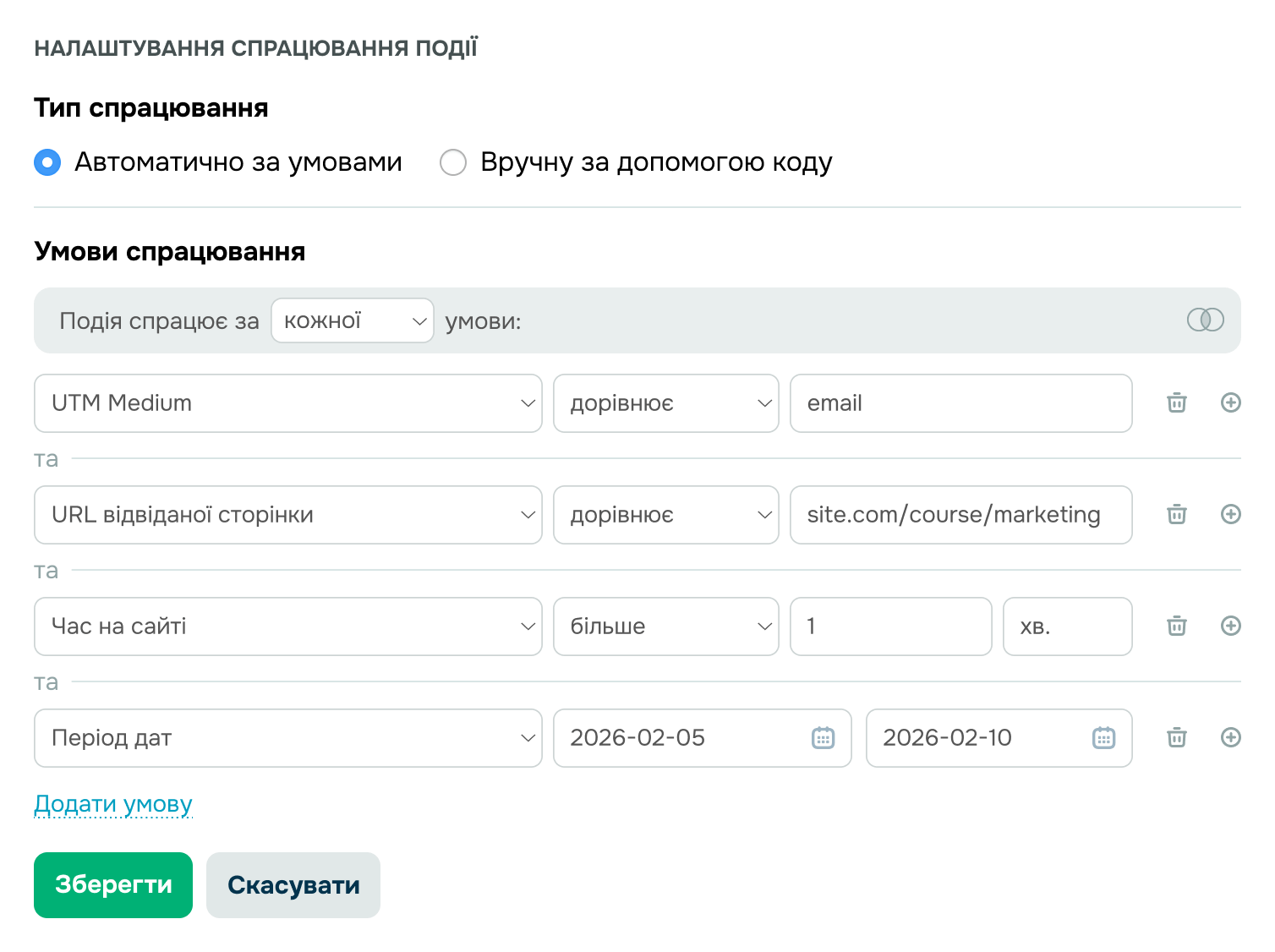Open the дорівнює dropdown for URL condition
Screen dimensions: 1275x952
[x=665, y=514]
